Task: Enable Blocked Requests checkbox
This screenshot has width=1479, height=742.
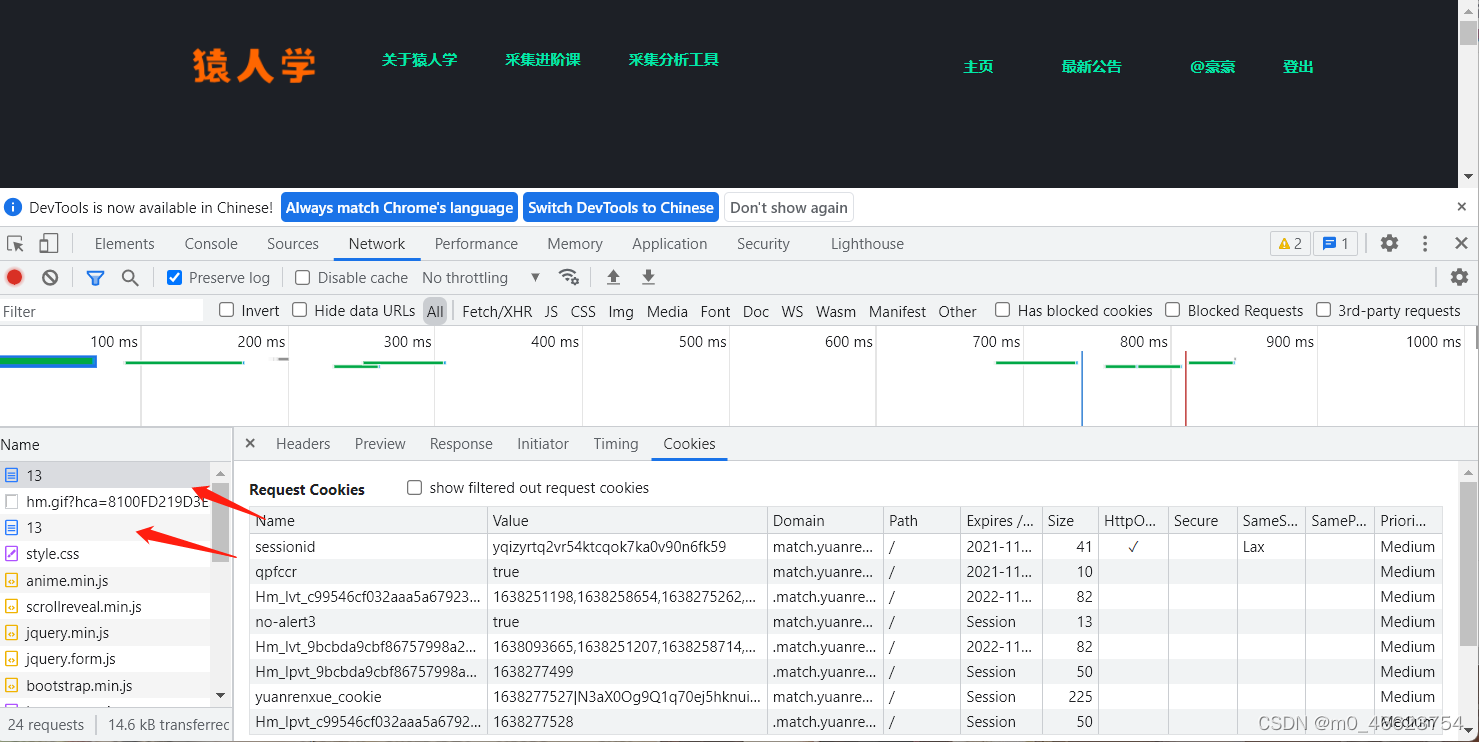Action: [1172, 310]
